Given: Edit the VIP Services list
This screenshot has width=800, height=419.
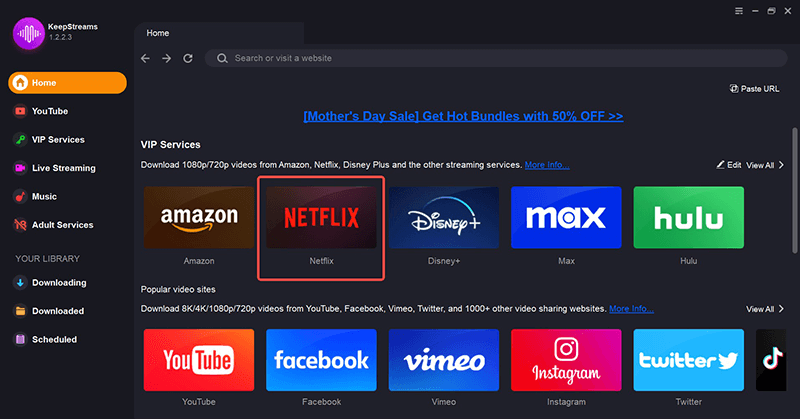Looking at the screenshot, I should [x=729, y=164].
